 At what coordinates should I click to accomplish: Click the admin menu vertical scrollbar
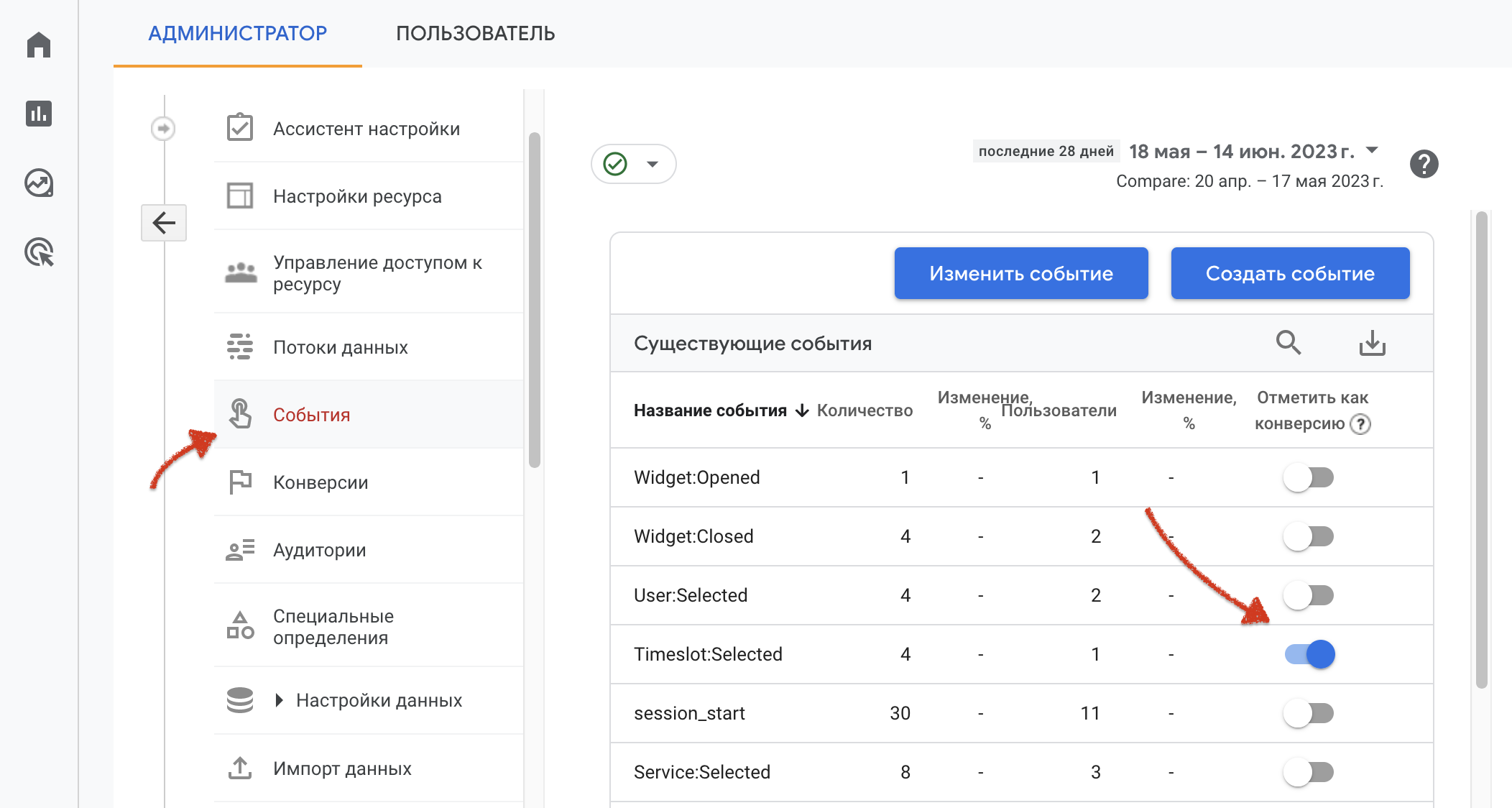[534, 300]
